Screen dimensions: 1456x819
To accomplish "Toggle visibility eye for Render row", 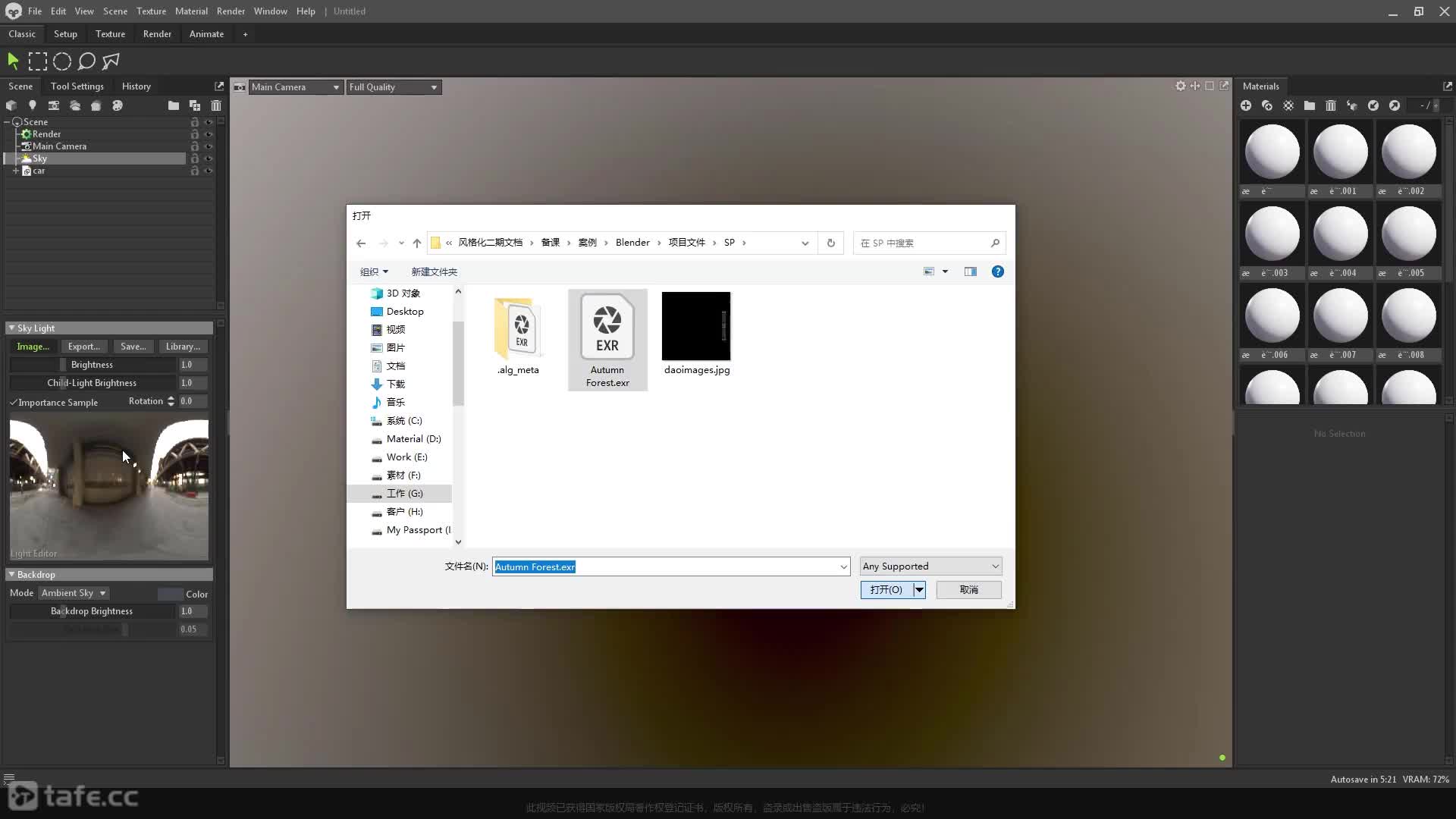I will click(x=209, y=134).
